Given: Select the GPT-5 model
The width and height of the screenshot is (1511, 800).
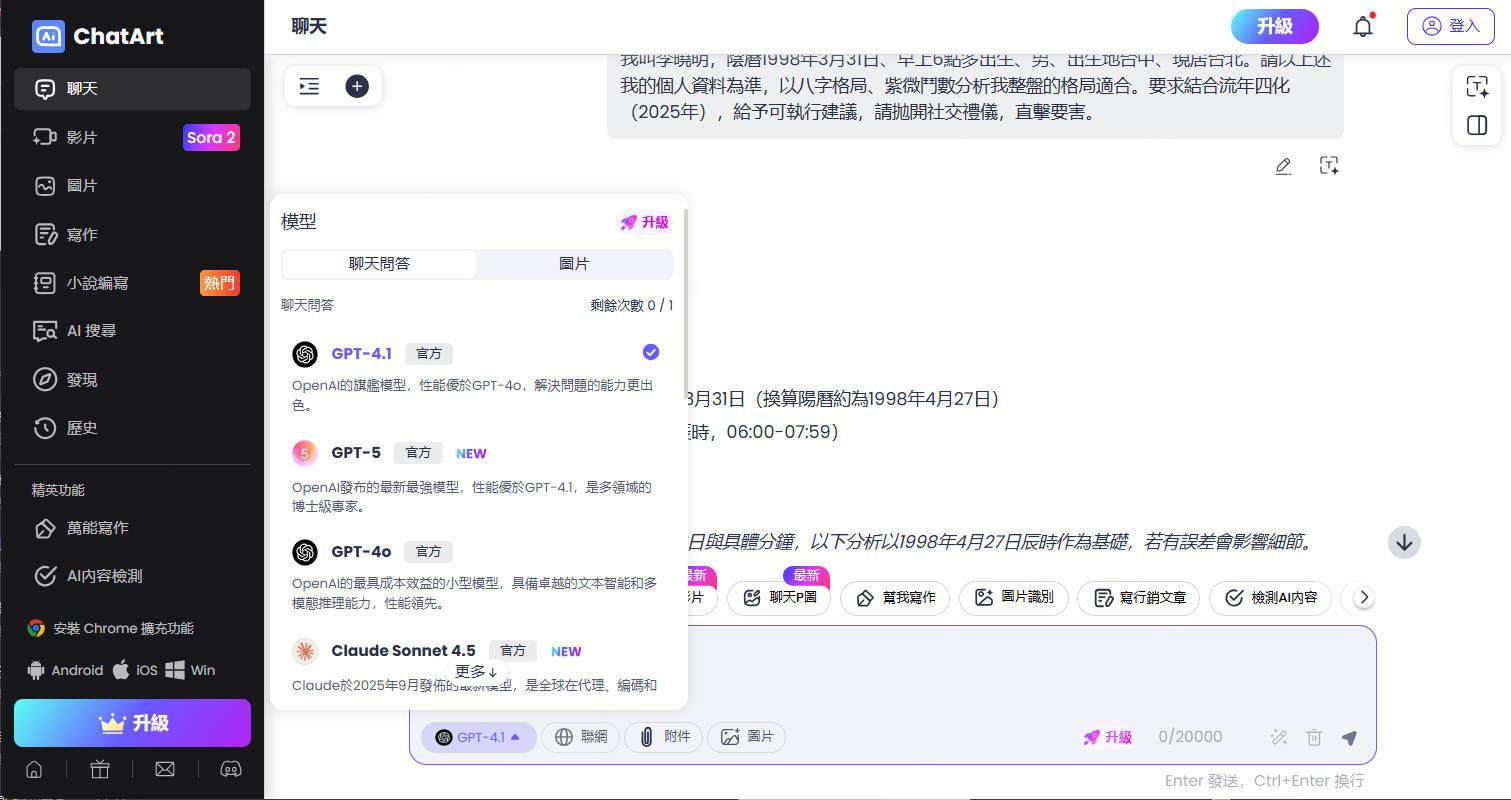Looking at the screenshot, I should click(362, 452).
